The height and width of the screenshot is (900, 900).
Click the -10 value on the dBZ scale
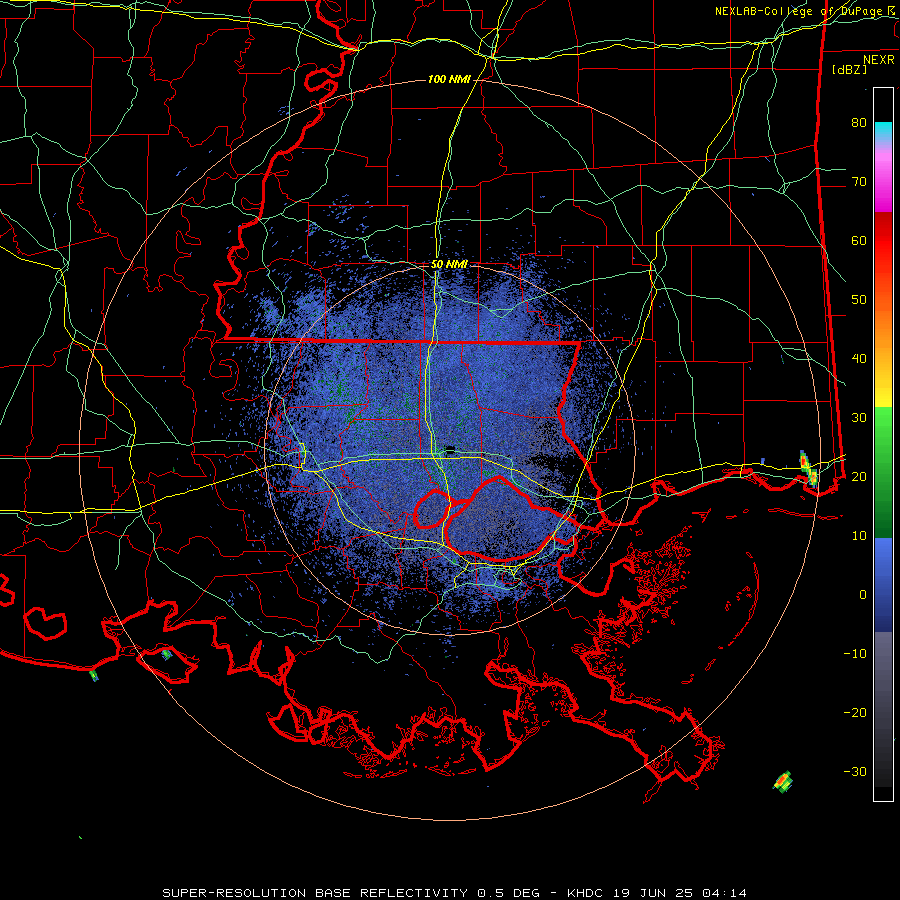point(855,653)
